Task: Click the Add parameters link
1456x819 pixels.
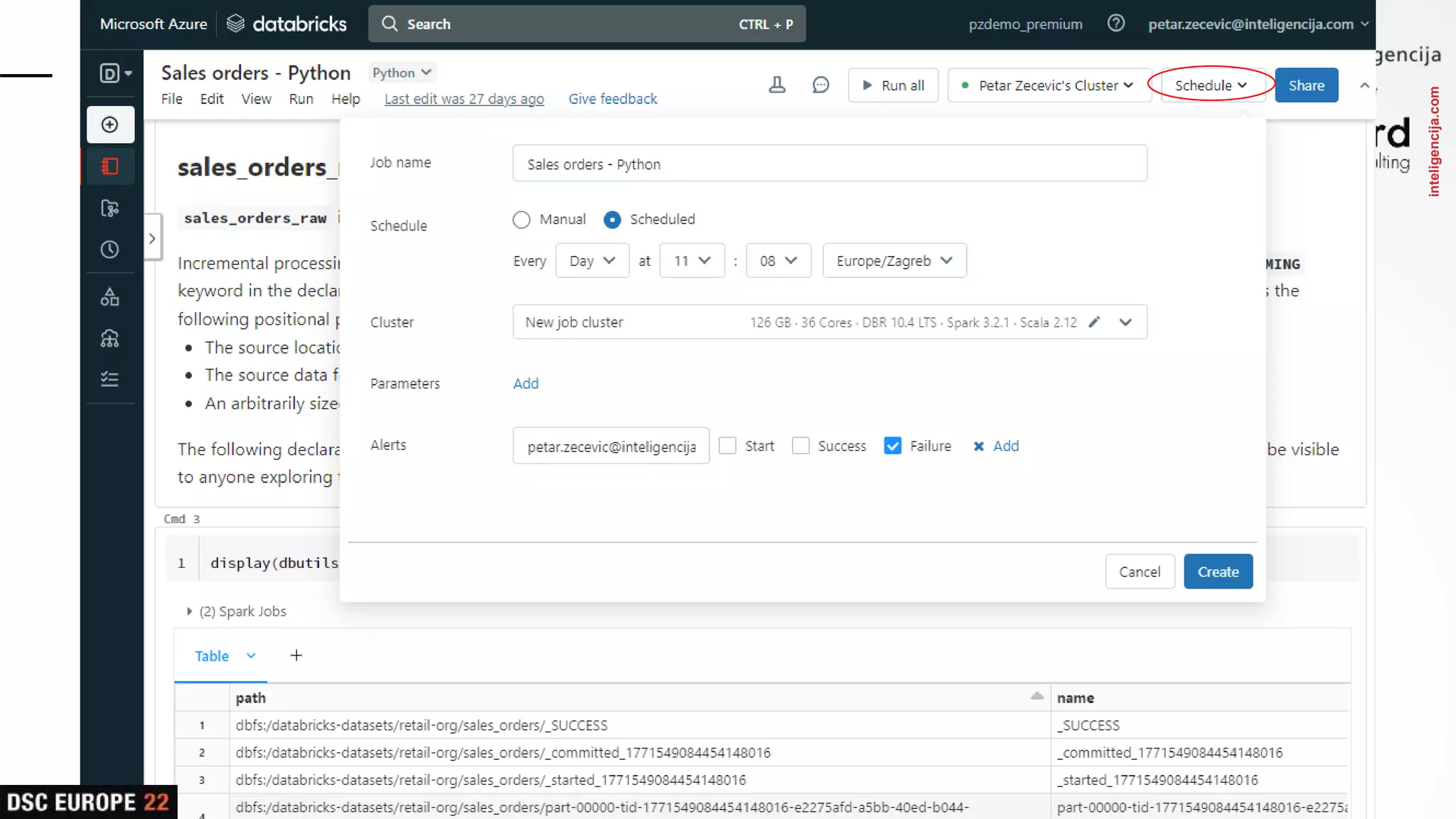Action: coord(525,384)
